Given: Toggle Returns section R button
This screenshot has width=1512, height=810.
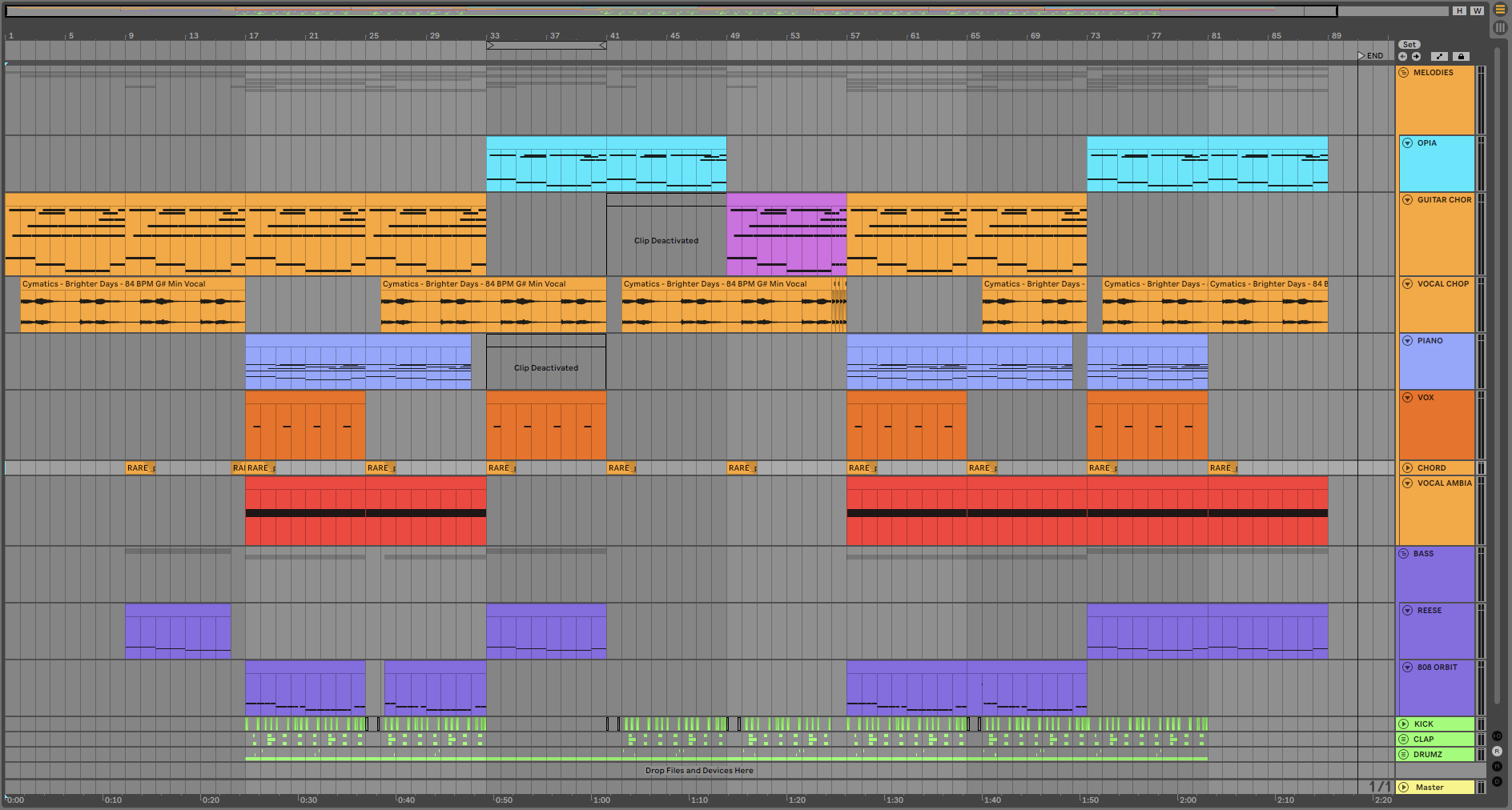Looking at the screenshot, I should (x=1497, y=751).
